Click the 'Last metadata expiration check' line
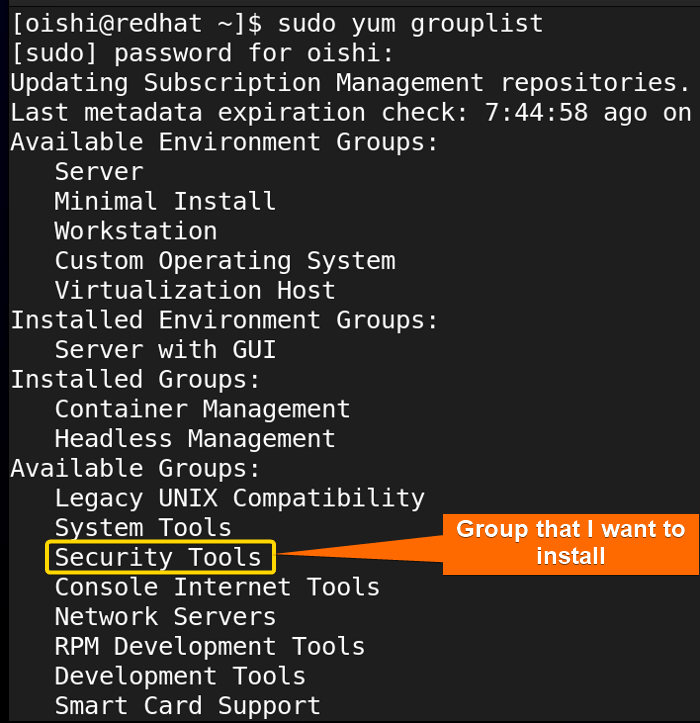Screen dimensions: 700x723 click(351, 113)
